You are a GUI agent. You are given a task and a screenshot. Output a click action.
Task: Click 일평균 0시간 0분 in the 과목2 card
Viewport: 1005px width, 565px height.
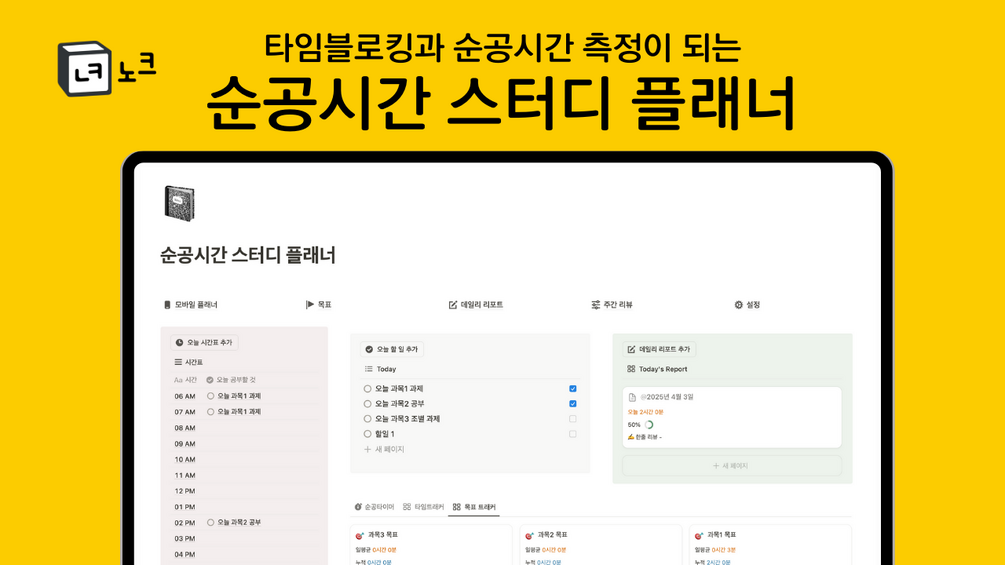point(545,550)
